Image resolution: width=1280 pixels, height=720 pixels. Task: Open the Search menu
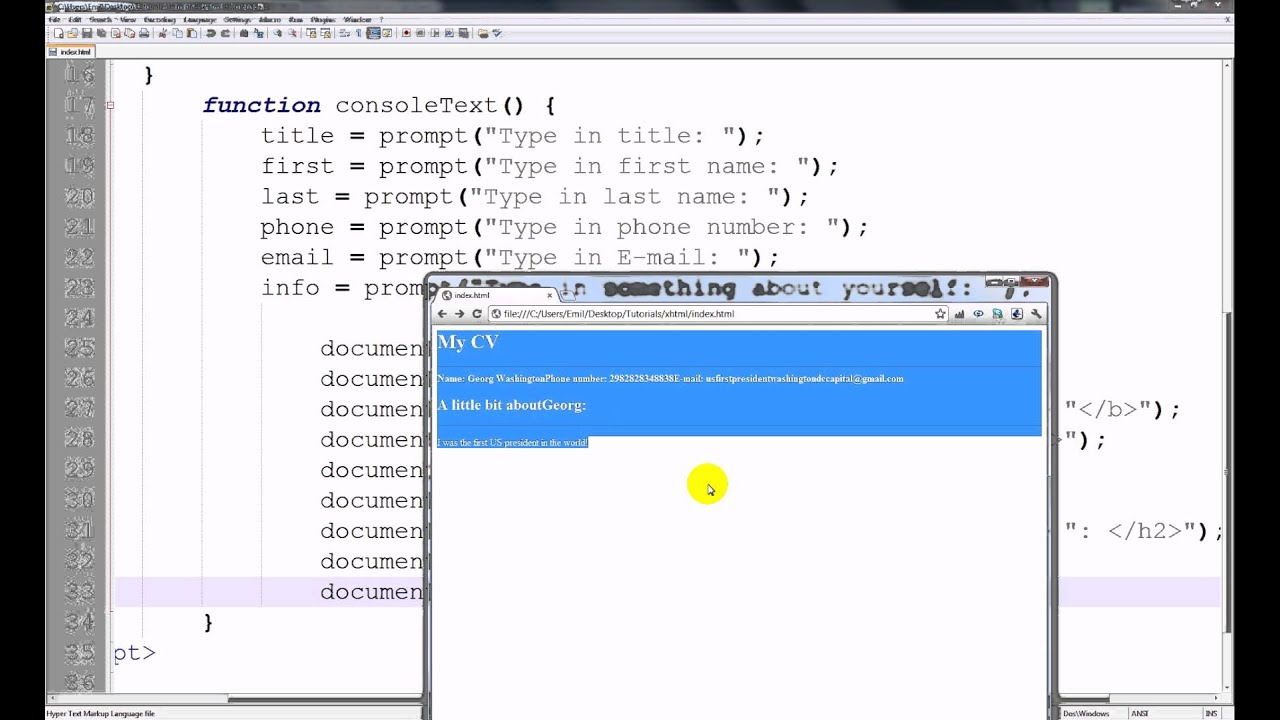pos(101,19)
